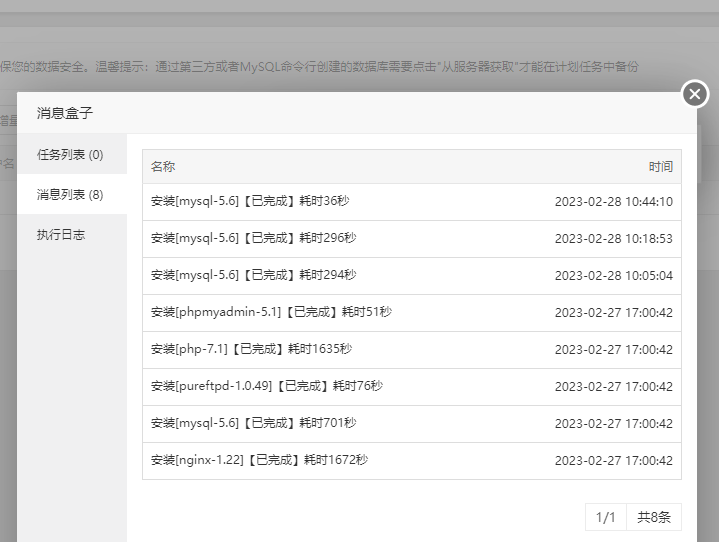Image resolution: width=719 pixels, height=542 pixels.
Task: Select the 消息列表 (8) tab
Action: point(72,194)
